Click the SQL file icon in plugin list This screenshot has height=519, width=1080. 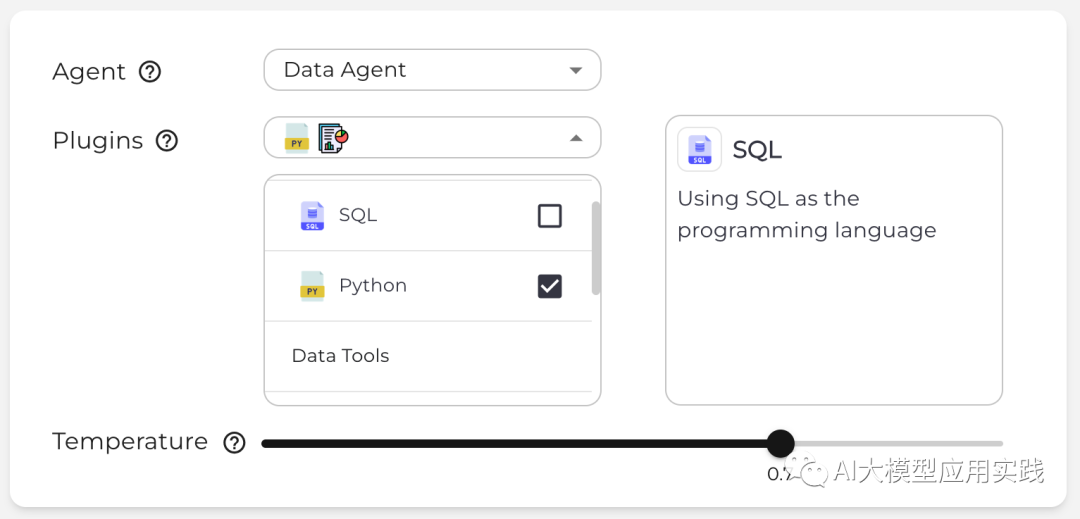313,216
